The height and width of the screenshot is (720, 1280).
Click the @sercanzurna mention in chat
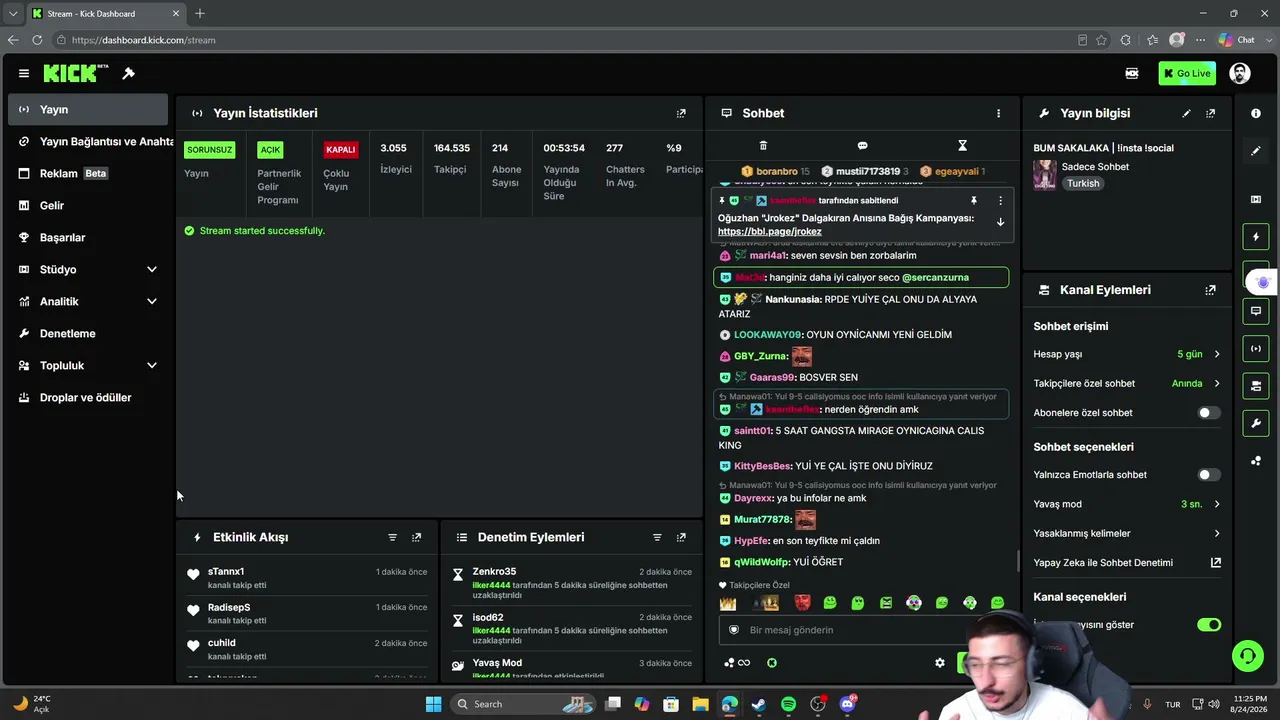pos(935,277)
